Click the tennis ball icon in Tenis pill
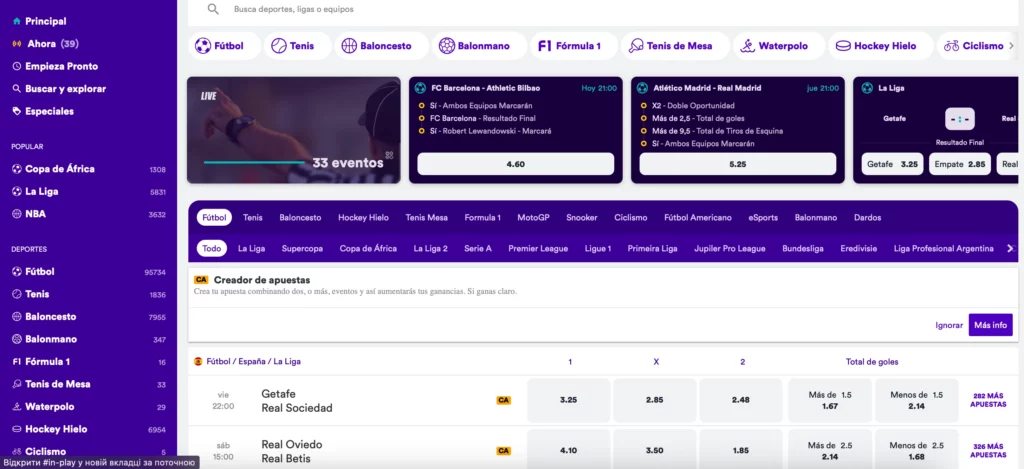 279,46
